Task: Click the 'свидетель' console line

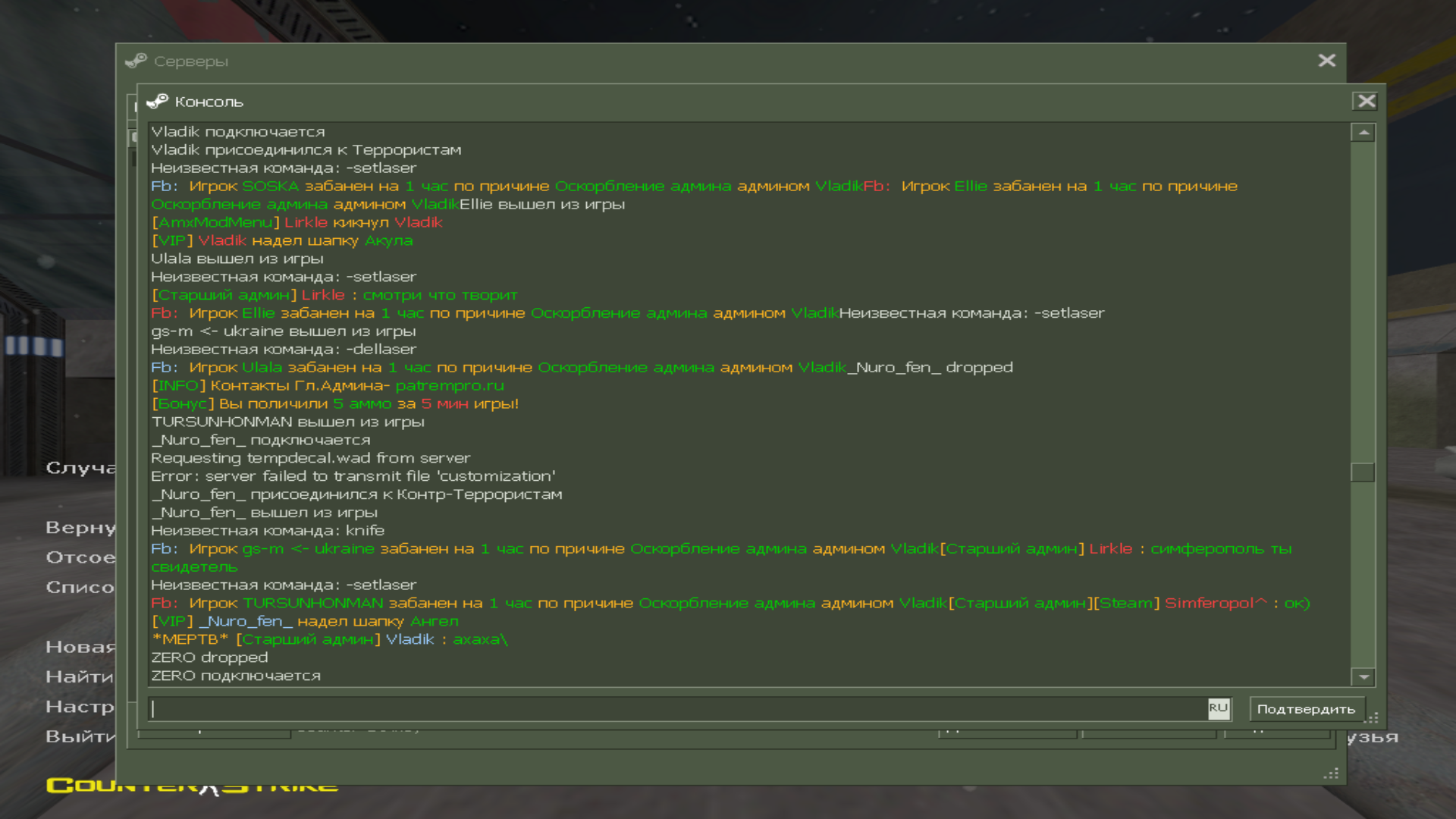Action: (194, 567)
